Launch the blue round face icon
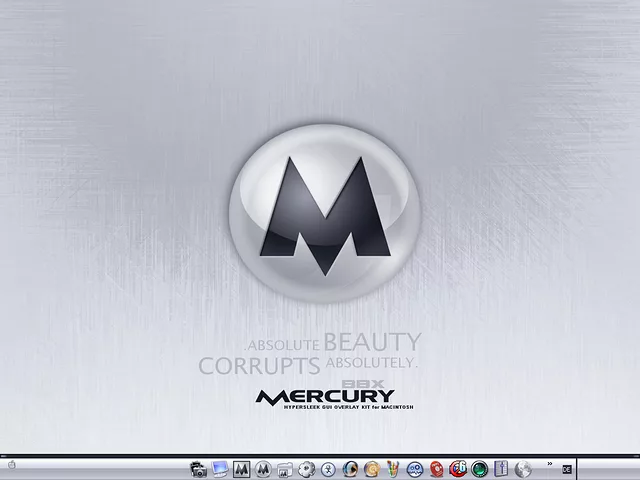640x480 pixels. click(x=415, y=469)
